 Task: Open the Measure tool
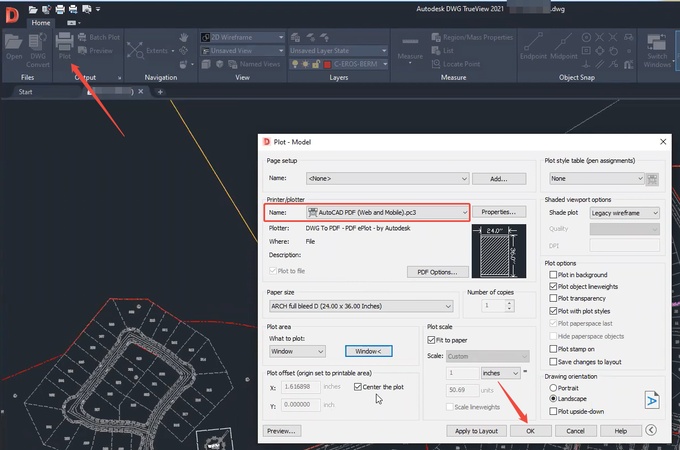[x=410, y=49]
